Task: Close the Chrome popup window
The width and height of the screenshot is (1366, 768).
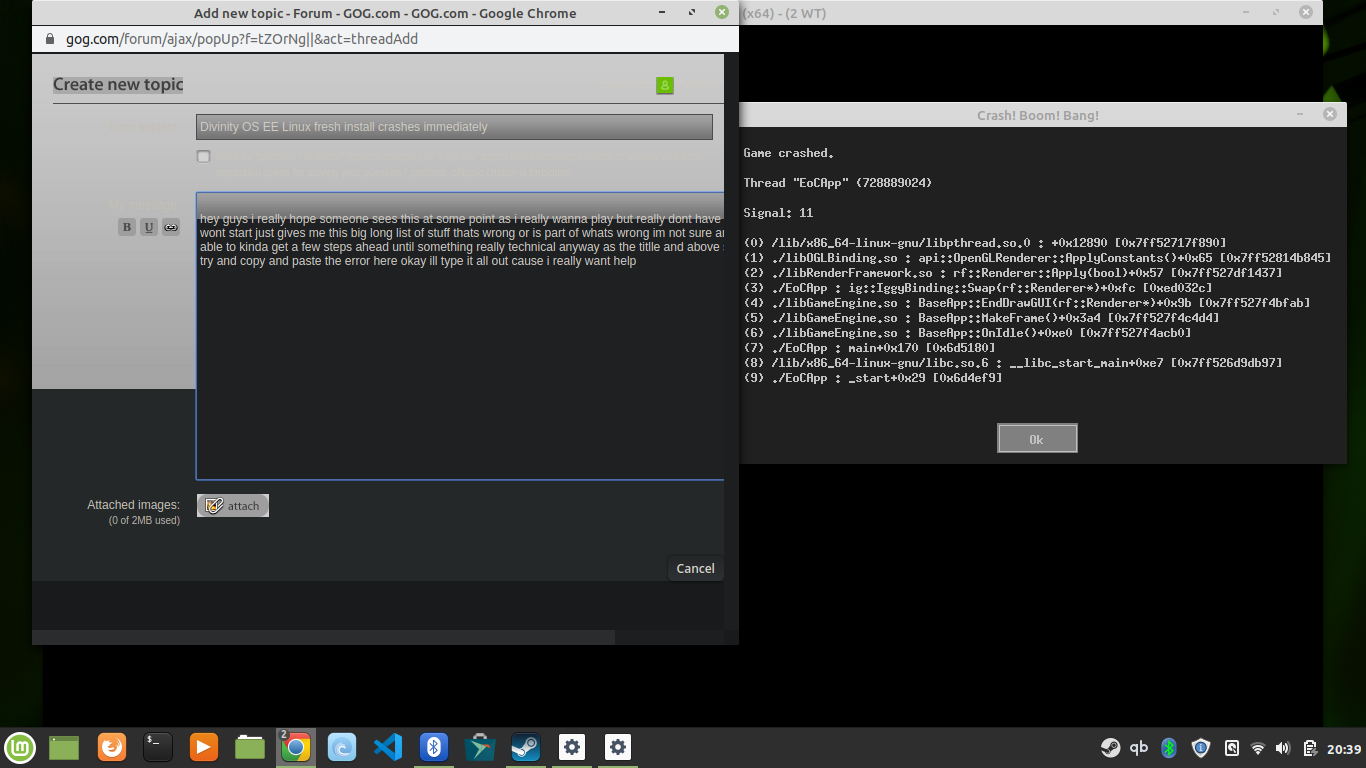Action: (722, 13)
